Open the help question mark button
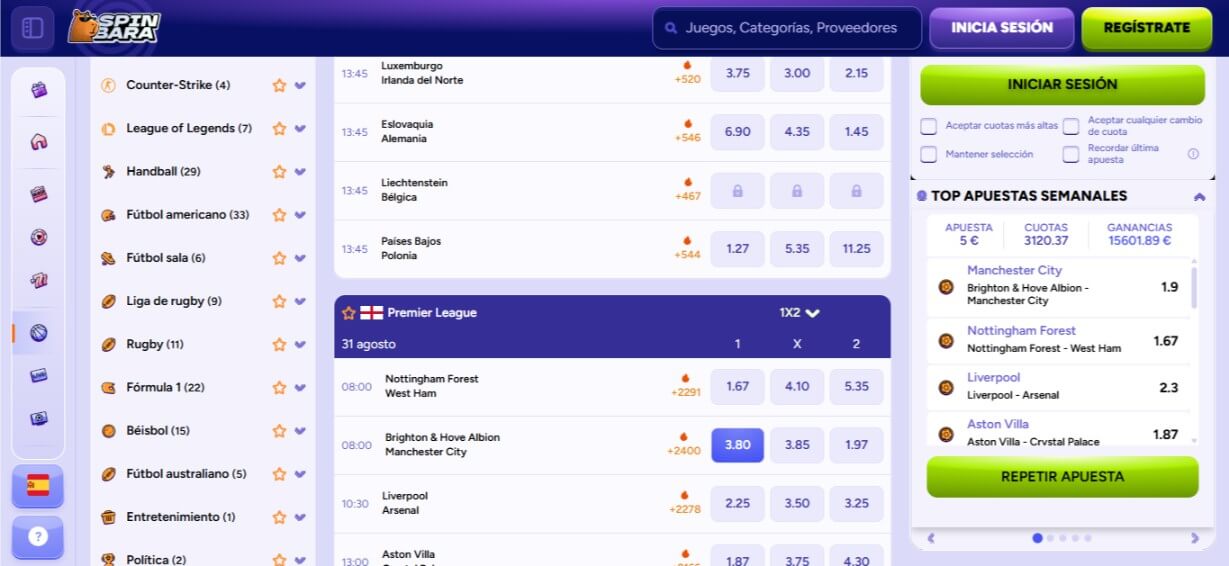The height and width of the screenshot is (566, 1229). point(38,537)
